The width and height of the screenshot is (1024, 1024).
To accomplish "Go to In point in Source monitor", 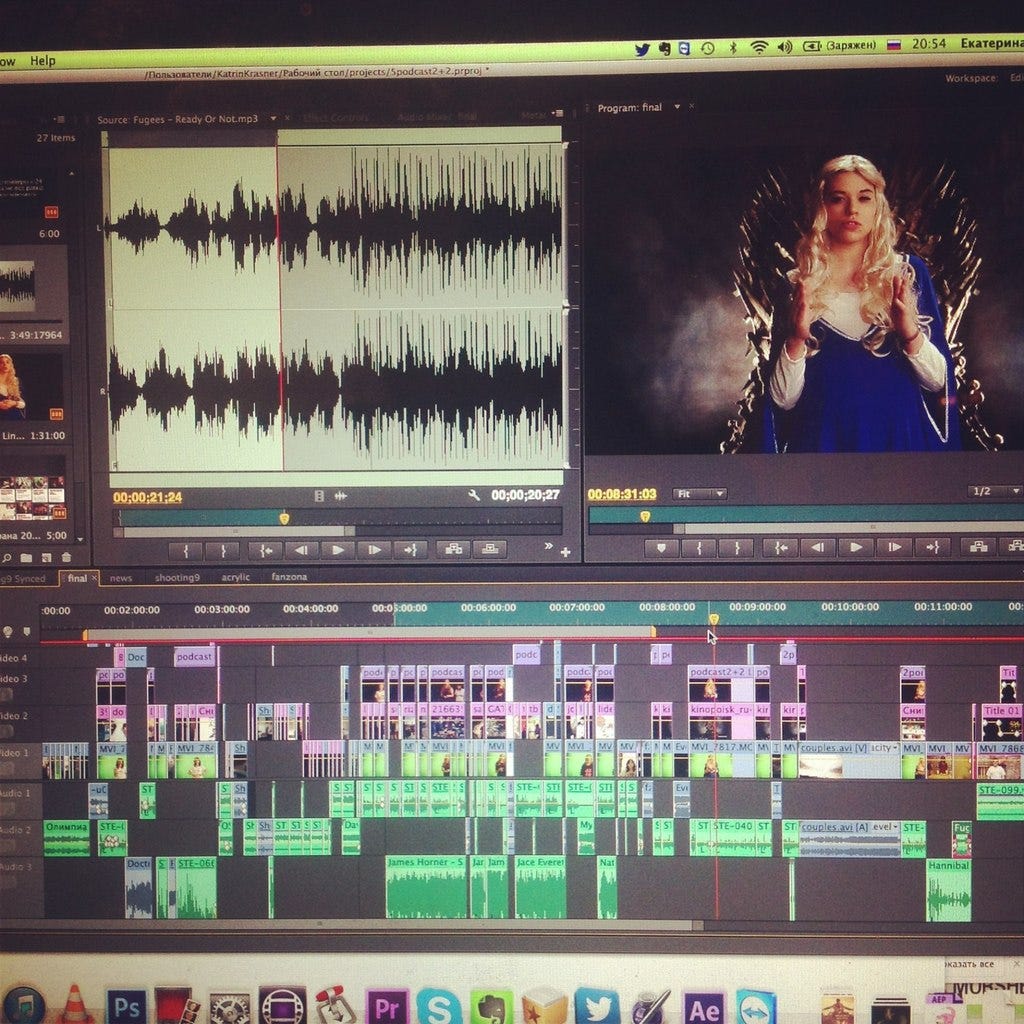I will click(x=265, y=551).
